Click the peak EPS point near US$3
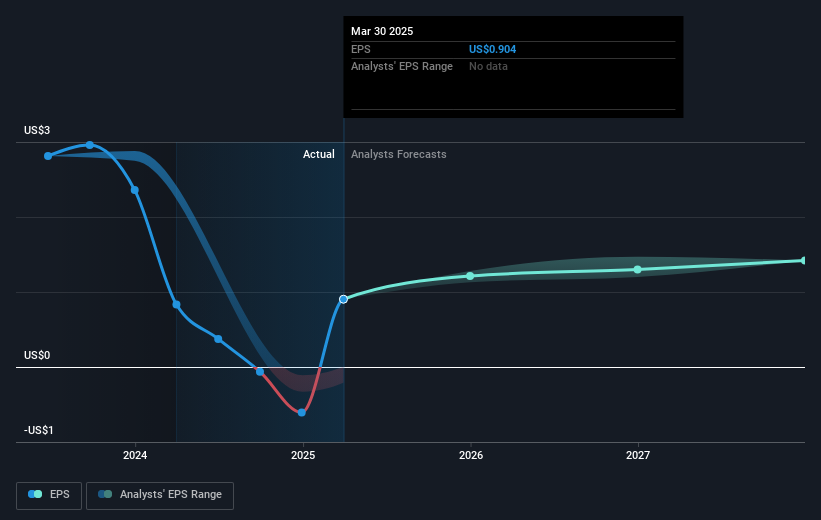 (90, 145)
